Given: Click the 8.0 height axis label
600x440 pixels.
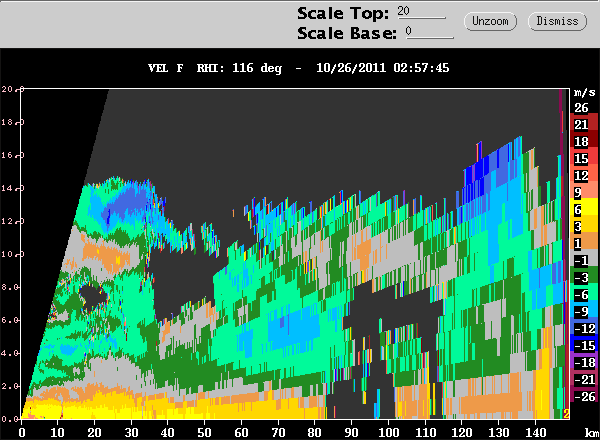Looking at the screenshot, I should coord(10,287).
